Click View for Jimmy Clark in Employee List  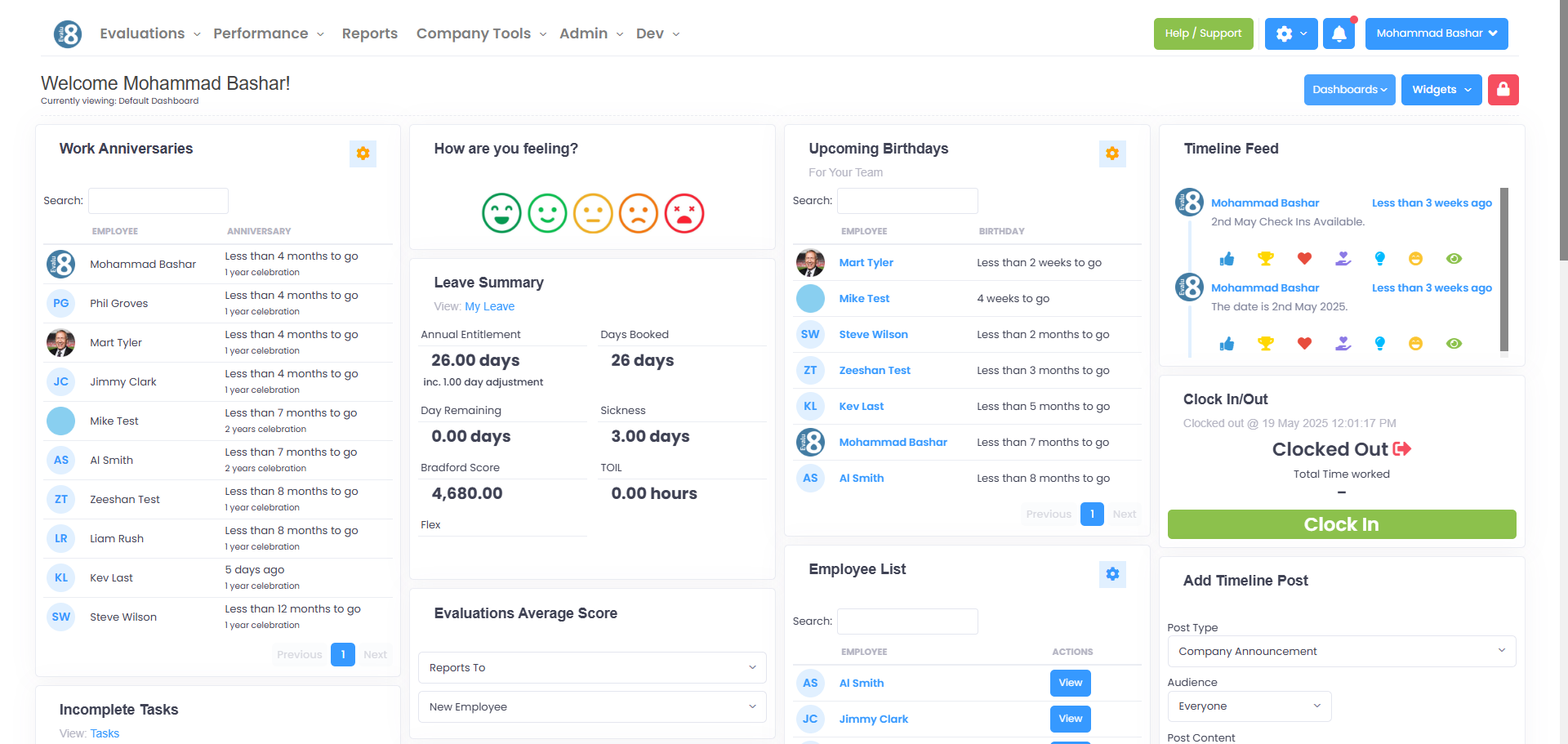pos(1071,719)
